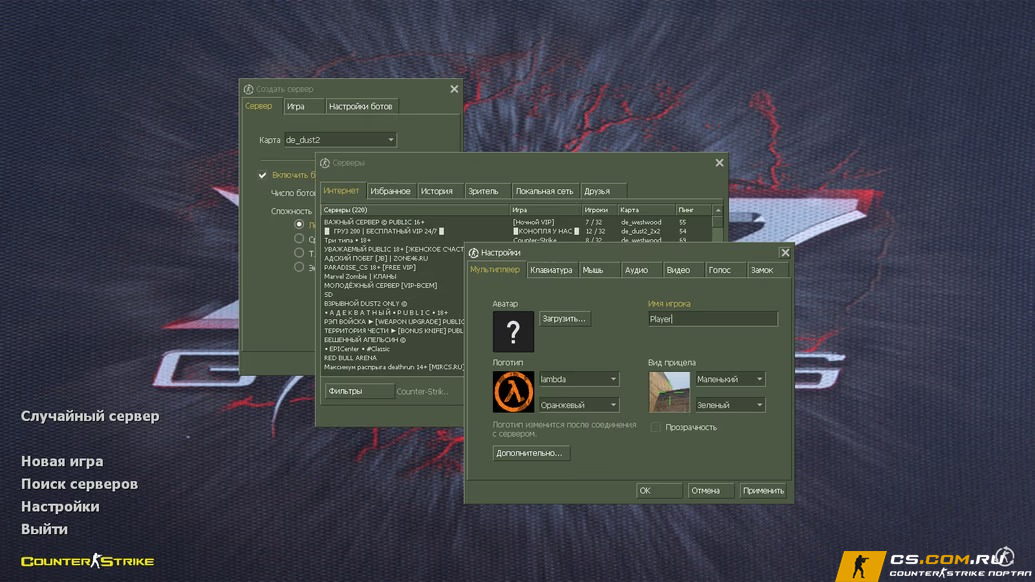Open Настройки from the main menu
Viewport: 1035px width, 582px height.
click(x=60, y=507)
